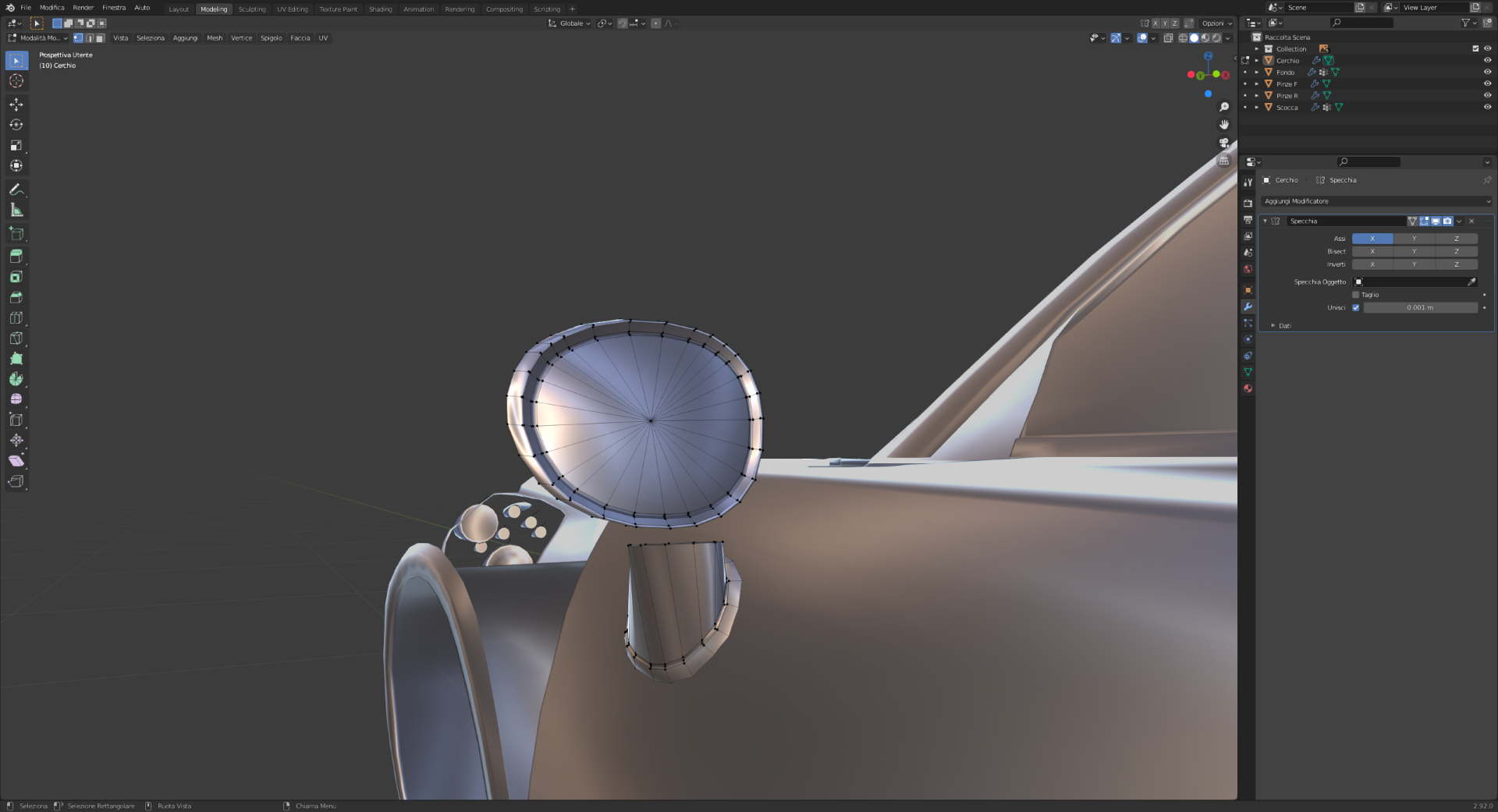Select the Shrink/Fatten tool

(16, 440)
